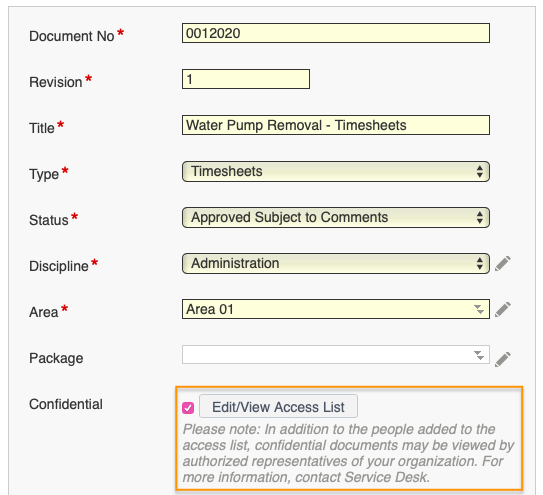This screenshot has width=543, height=495.
Task: Click the italic confidential access note
Action: (x=348, y=453)
